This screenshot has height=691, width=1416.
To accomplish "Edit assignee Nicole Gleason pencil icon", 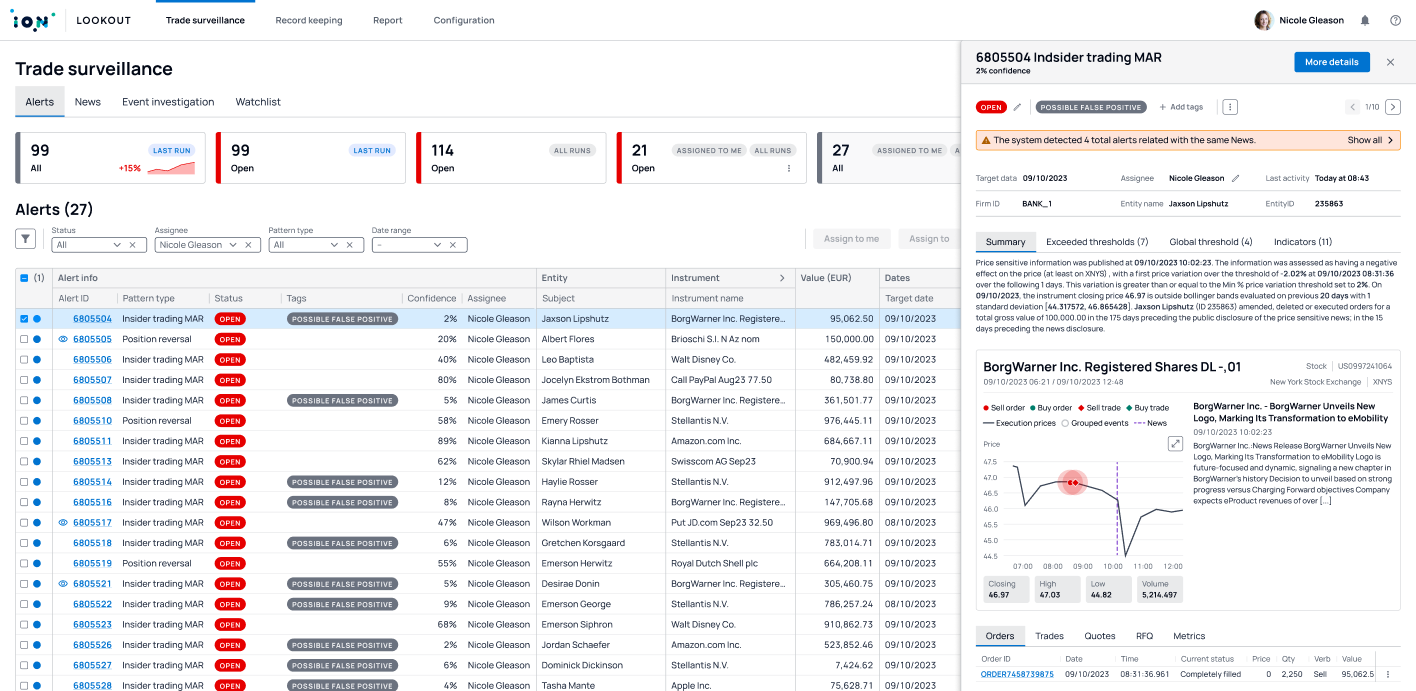I will coord(1235,178).
